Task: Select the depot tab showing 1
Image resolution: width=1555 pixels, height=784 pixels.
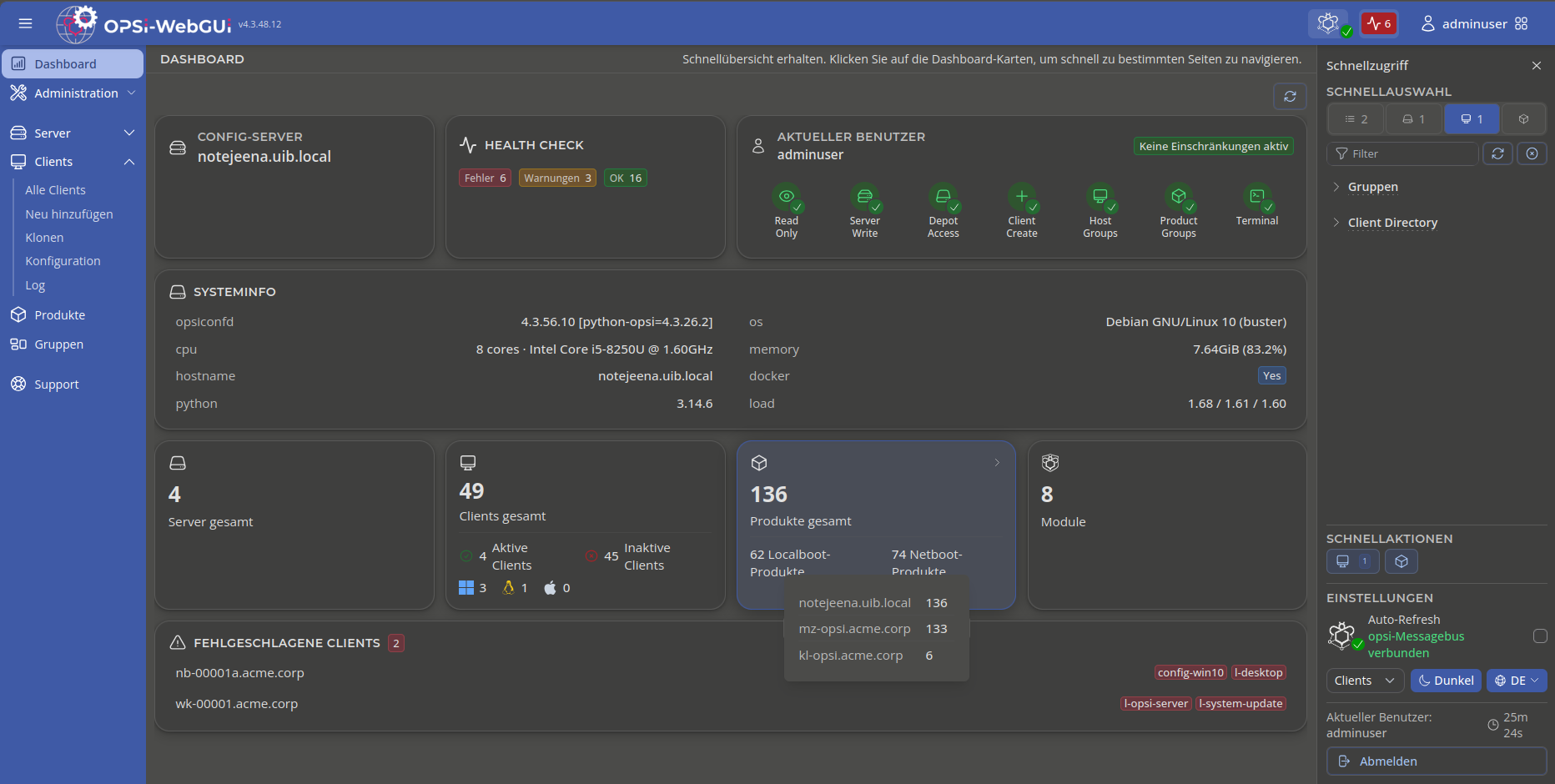Action: tap(1414, 119)
